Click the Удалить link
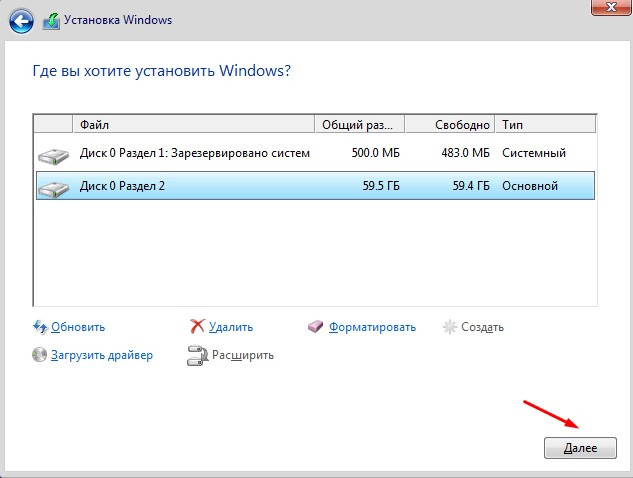This screenshot has width=633, height=478. tap(231, 327)
